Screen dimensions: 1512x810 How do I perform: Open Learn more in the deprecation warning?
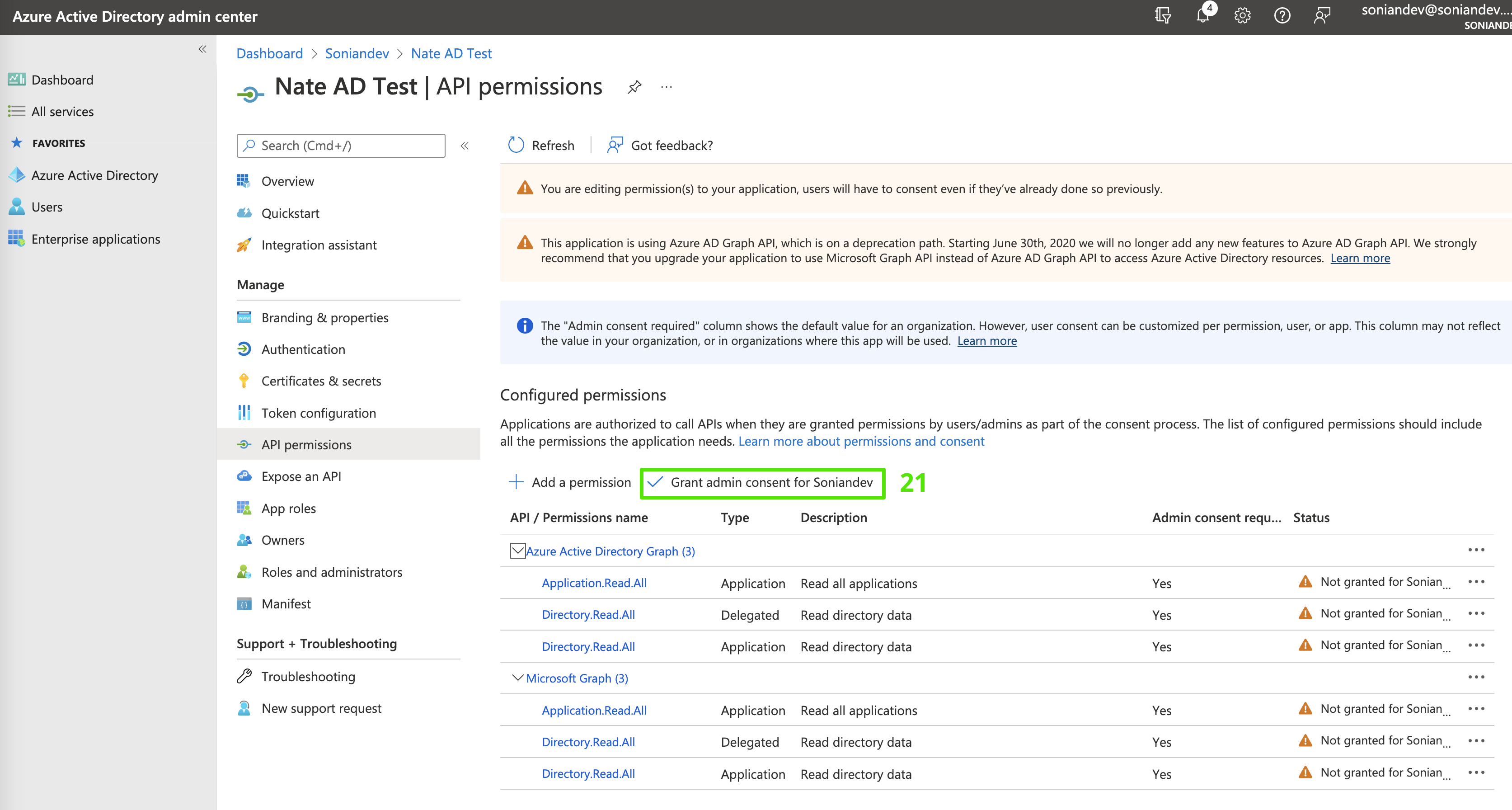pos(1360,258)
